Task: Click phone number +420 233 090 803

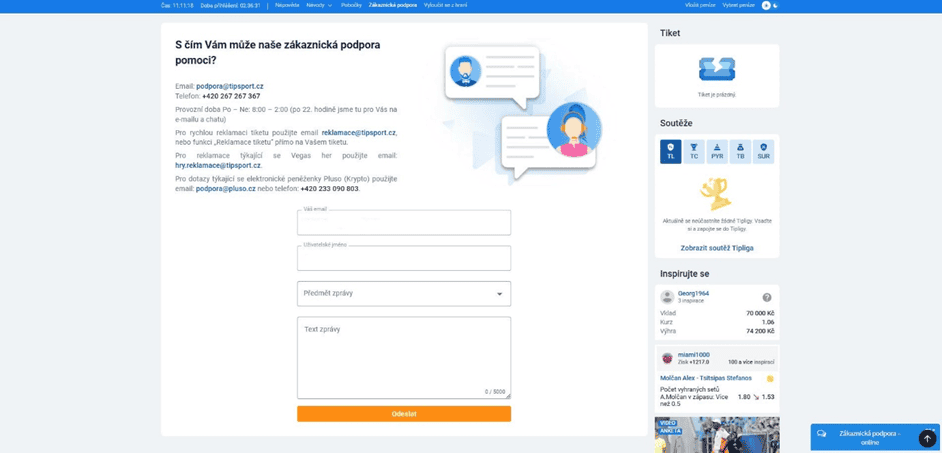Action: tap(330, 189)
